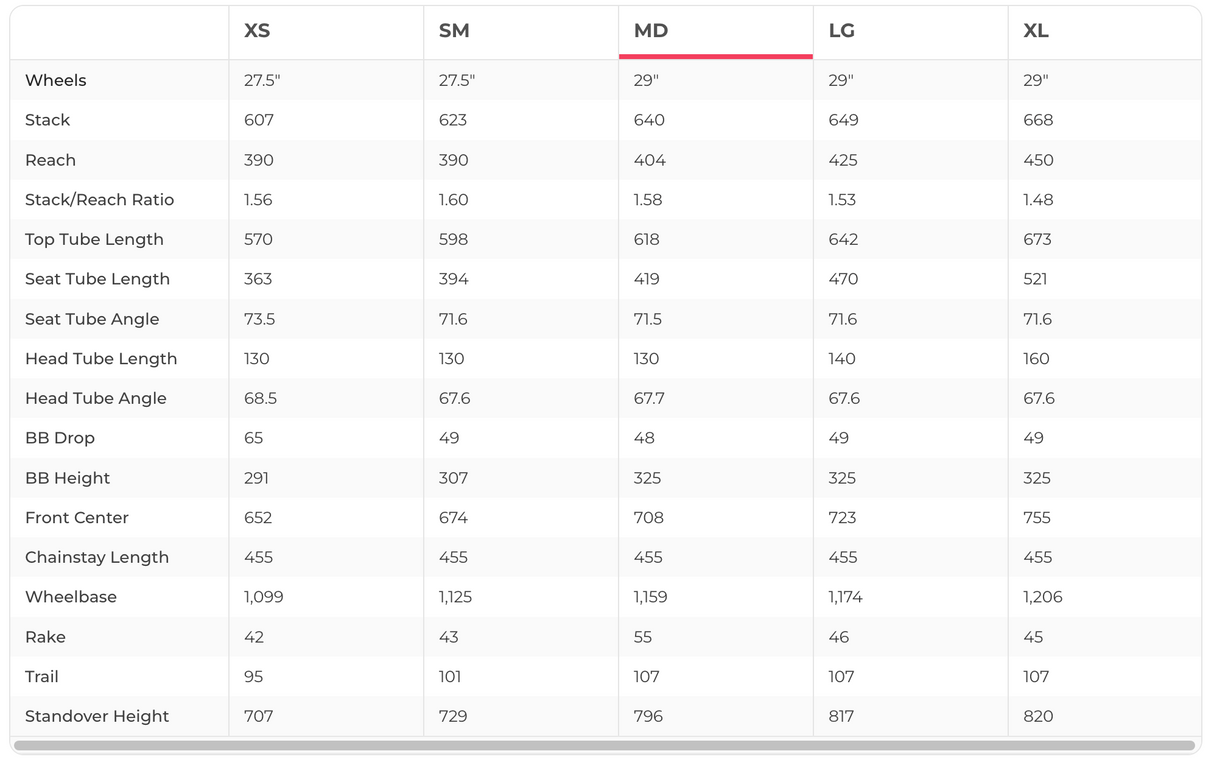Select the XS Seat Tube Angle value 73.5
1214x765 pixels.
pyautogui.click(x=260, y=319)
